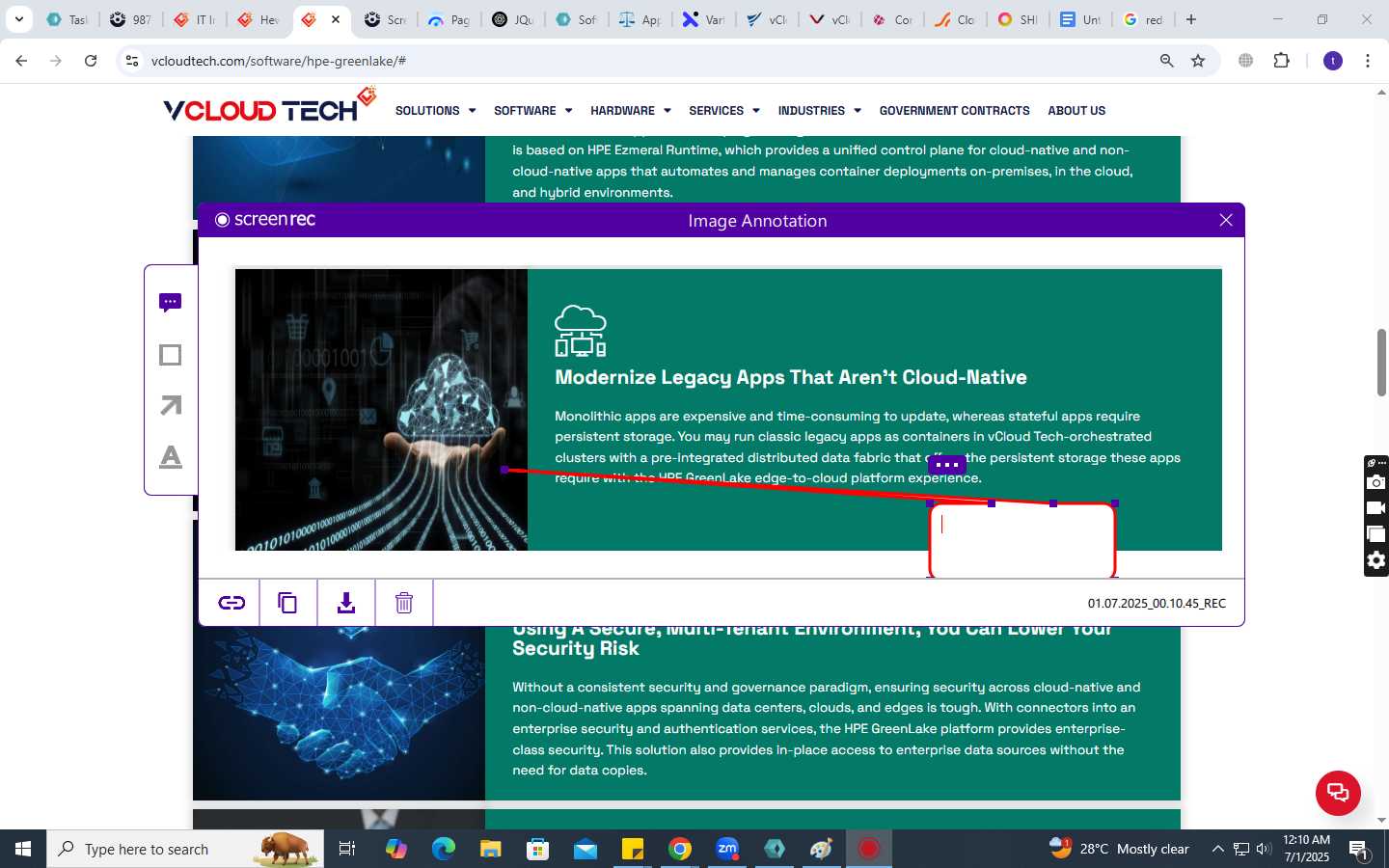This screenshot has width=1389, height=868.
Task: Open the volume control in tray
Action: (1264, 849)
